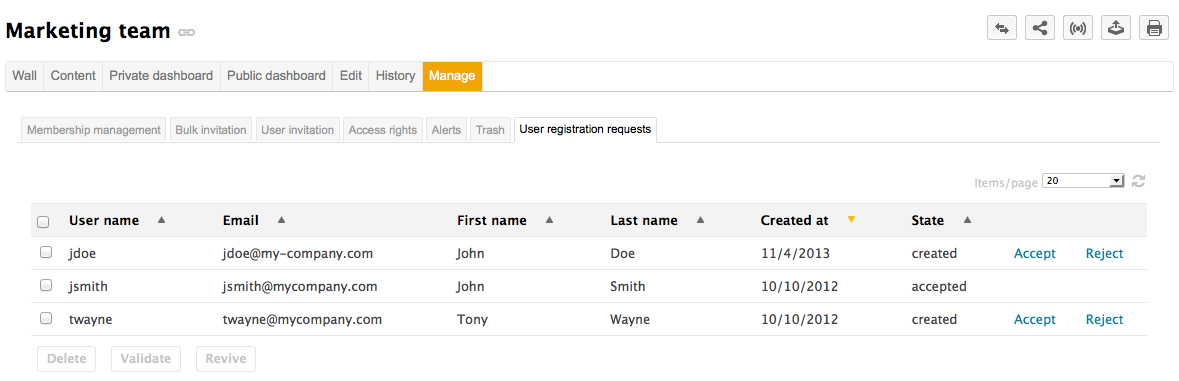Viewport: 1179px width, 381px height.
Task: Sort by State column arrow
Action: pos(967,220)
